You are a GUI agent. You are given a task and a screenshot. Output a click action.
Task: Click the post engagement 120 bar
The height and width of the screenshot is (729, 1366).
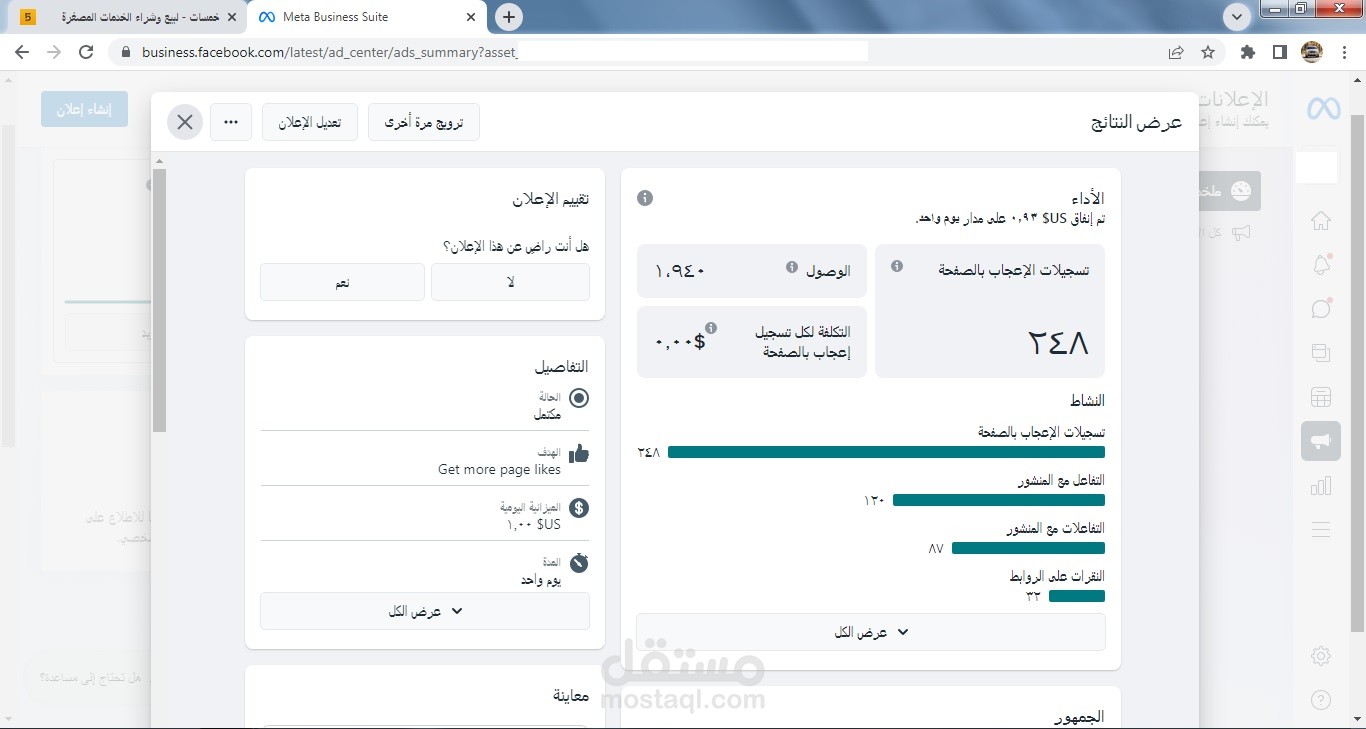999,500
